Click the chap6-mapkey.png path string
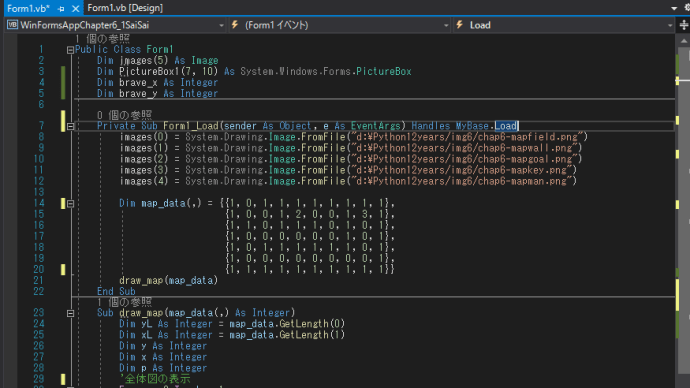The height and width of the screenshot is (388, 690). click(x=461, y=170)
